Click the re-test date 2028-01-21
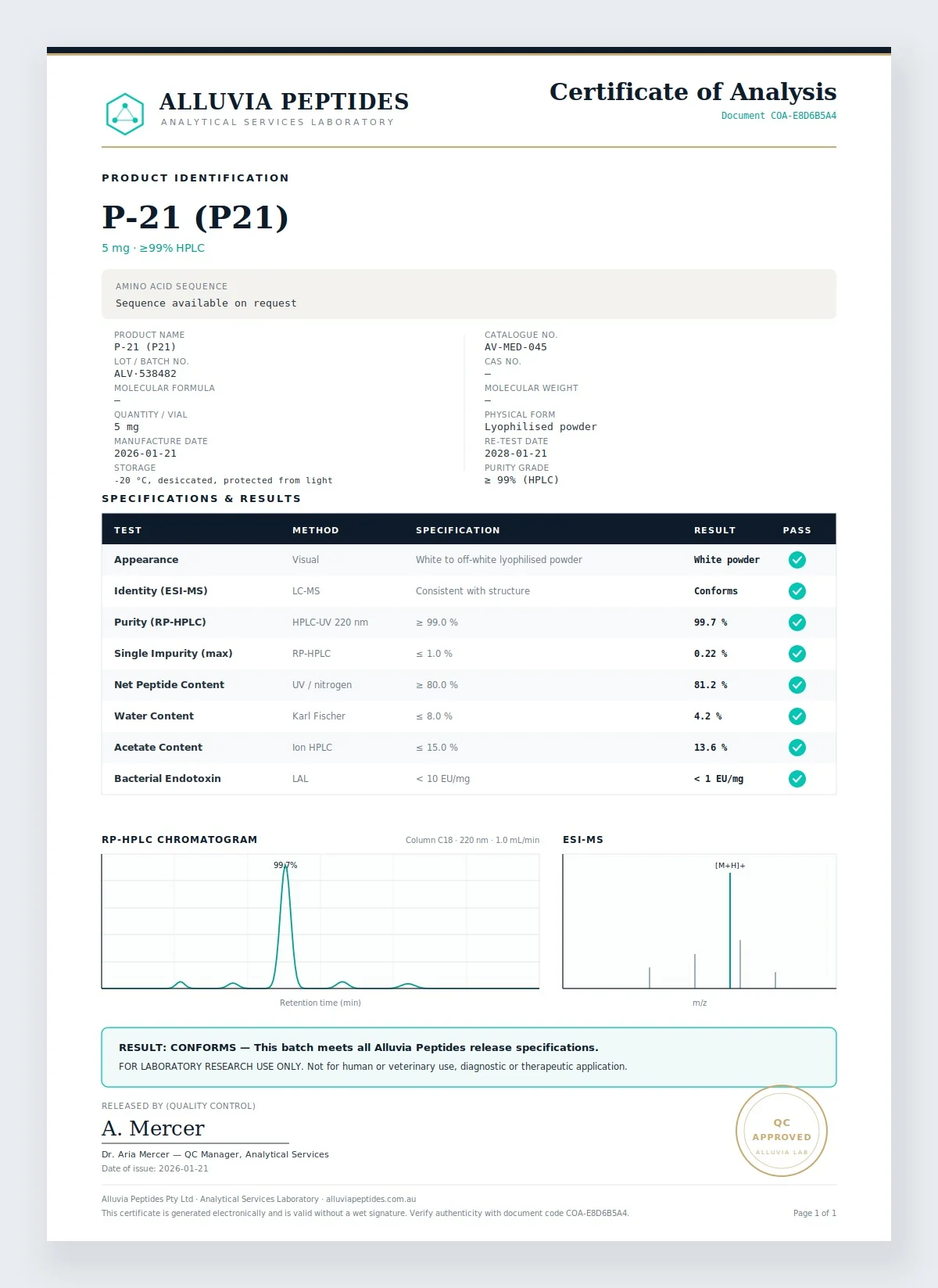This screenshot has width=938, height=1288. [x=516, y=454]
